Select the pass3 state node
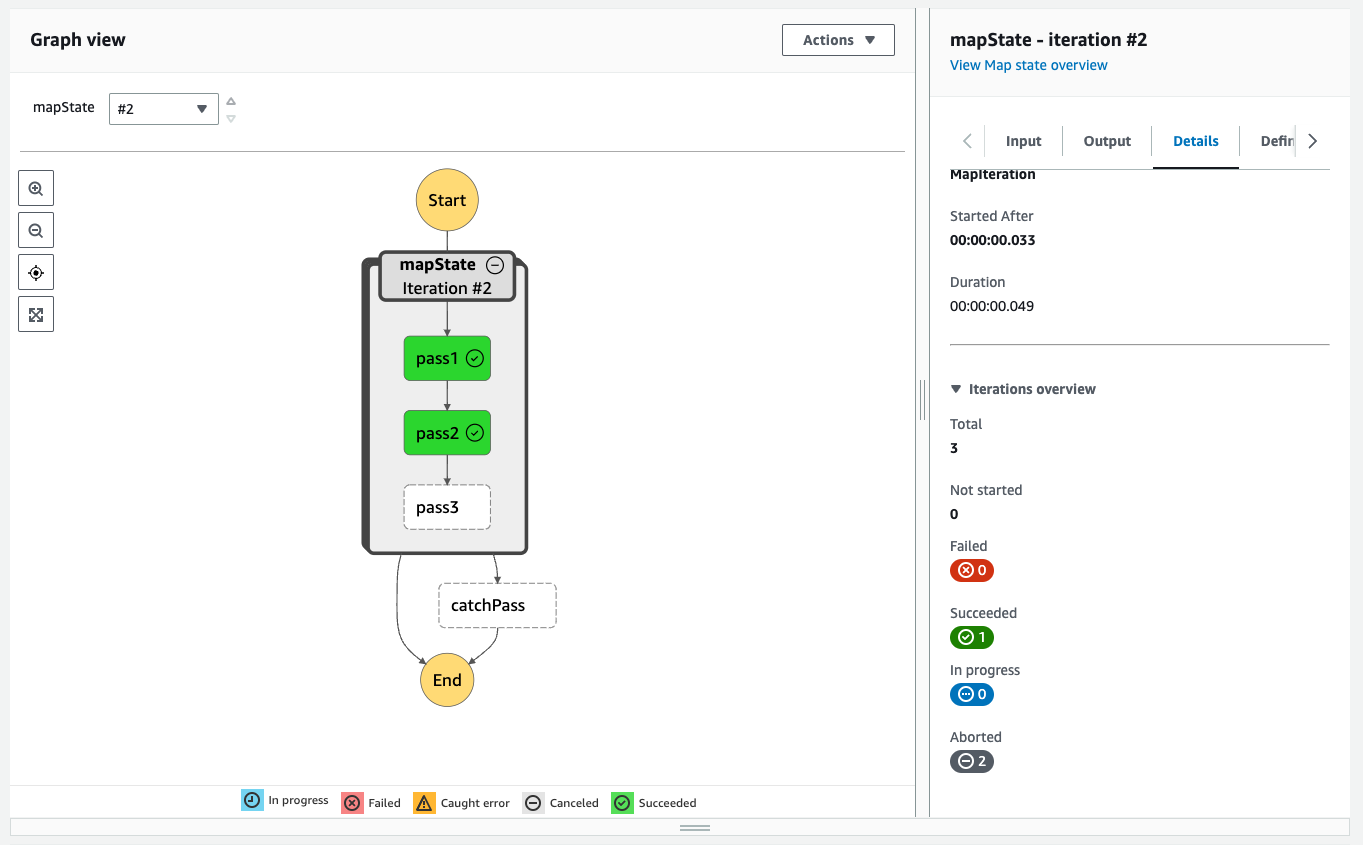Screen dimensions: 1363x845 click(x=447, y=507)
